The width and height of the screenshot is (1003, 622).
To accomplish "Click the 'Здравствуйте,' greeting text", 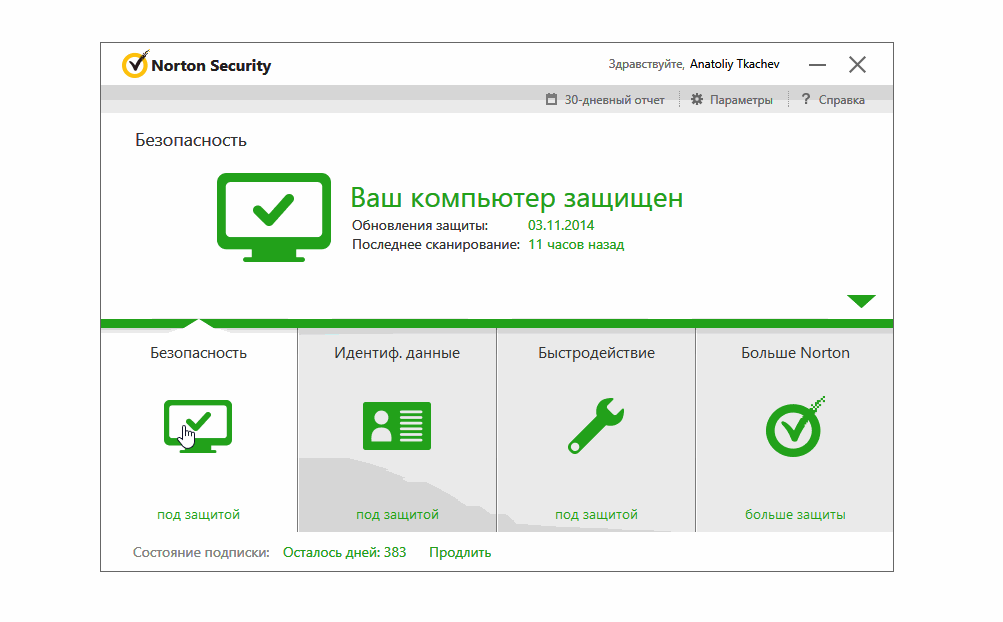I will (x=646, y=64).
